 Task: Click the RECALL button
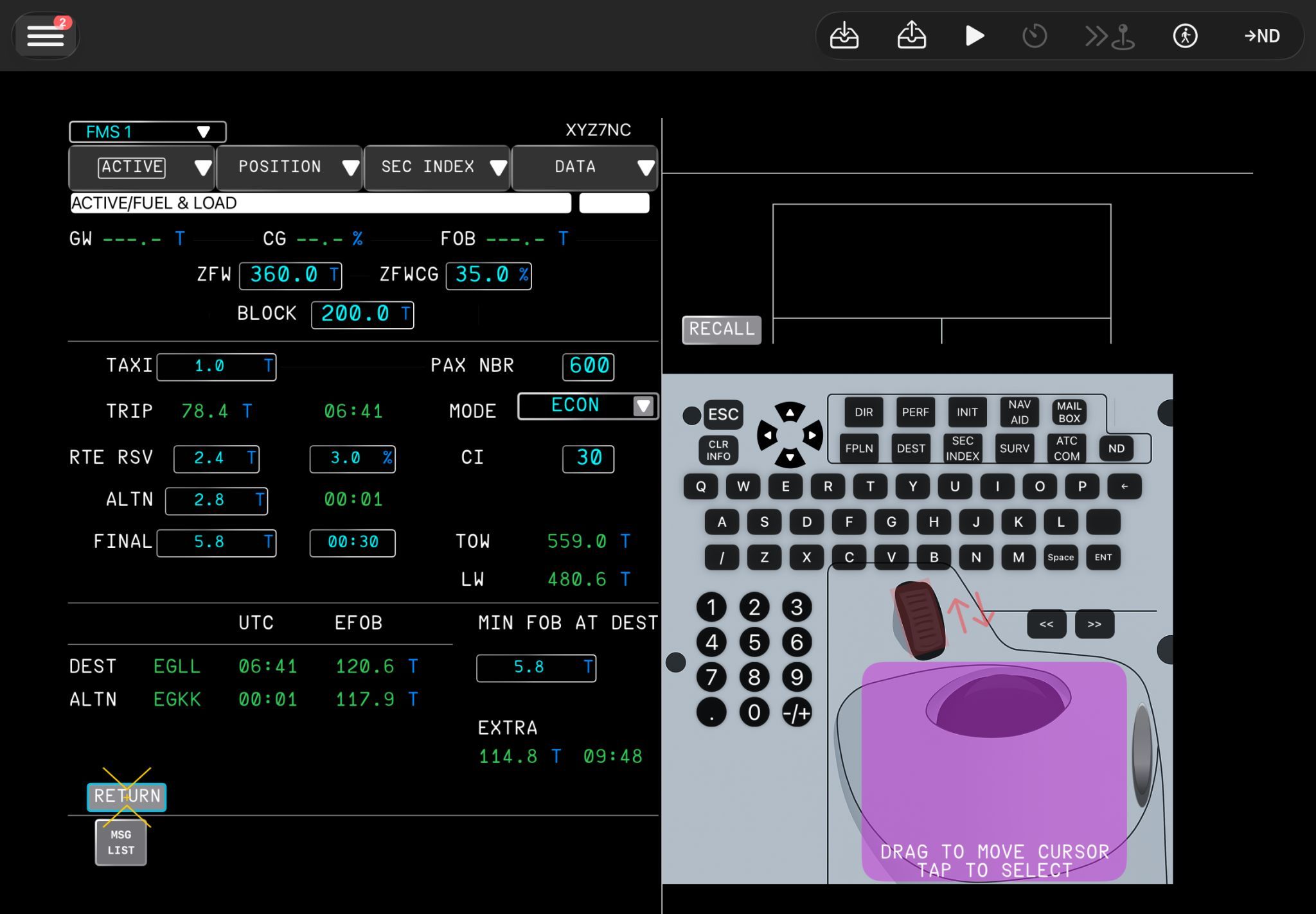tap(721, 330)
